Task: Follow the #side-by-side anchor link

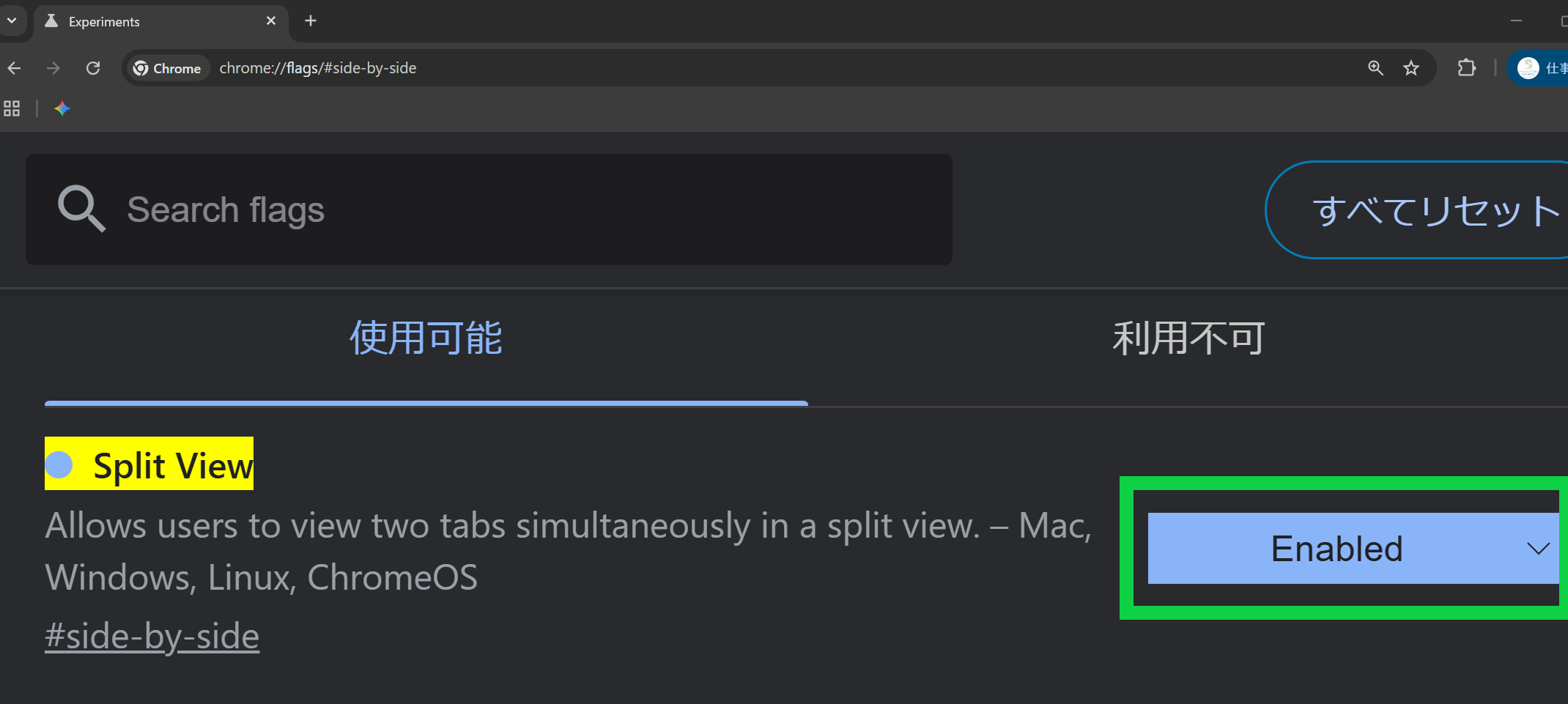Action: tap(152, 636)
